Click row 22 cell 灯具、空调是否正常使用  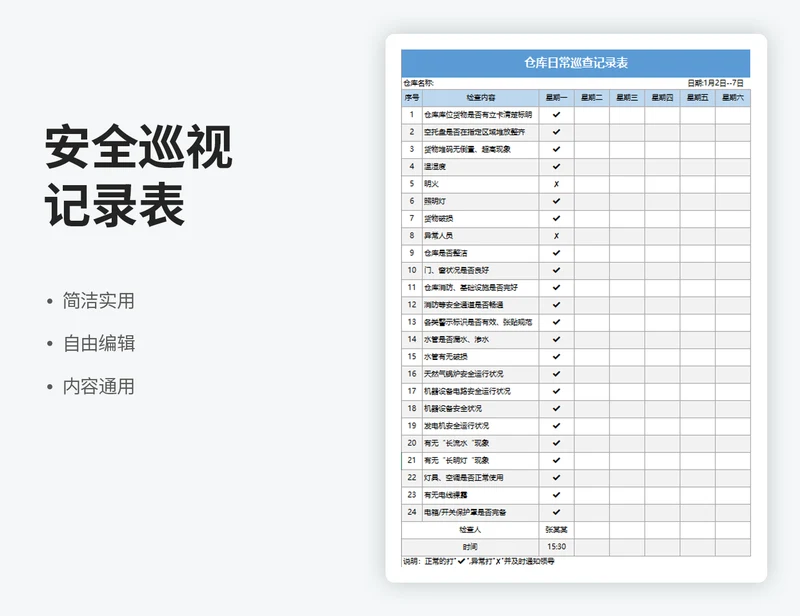(481, 478)
